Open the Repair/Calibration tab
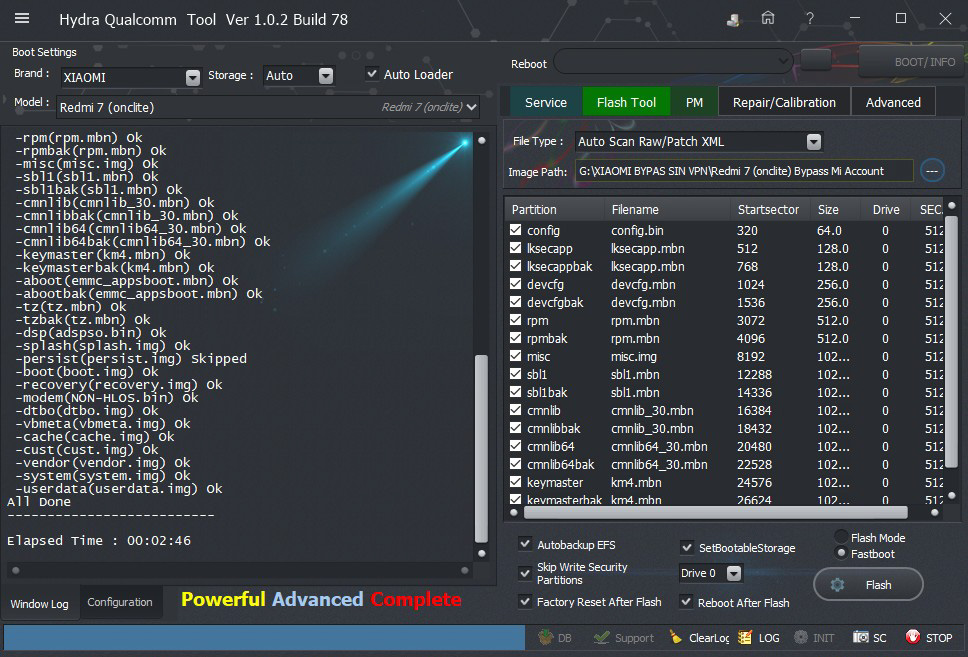Screen dimensions: 968x657 (x=784, y=102)
